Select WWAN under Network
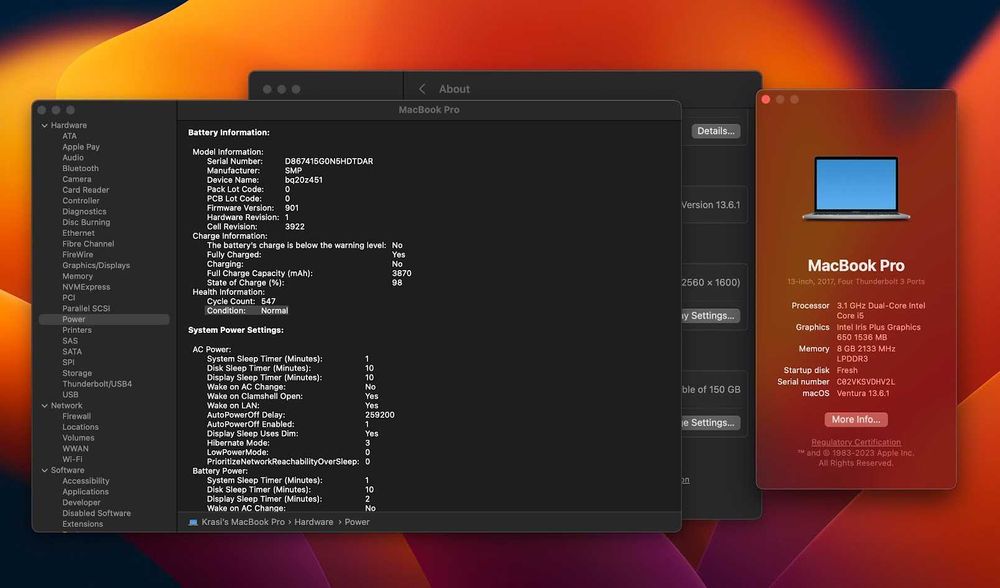The height and width of the screenshot is (588, 1000). click(75, 449)
